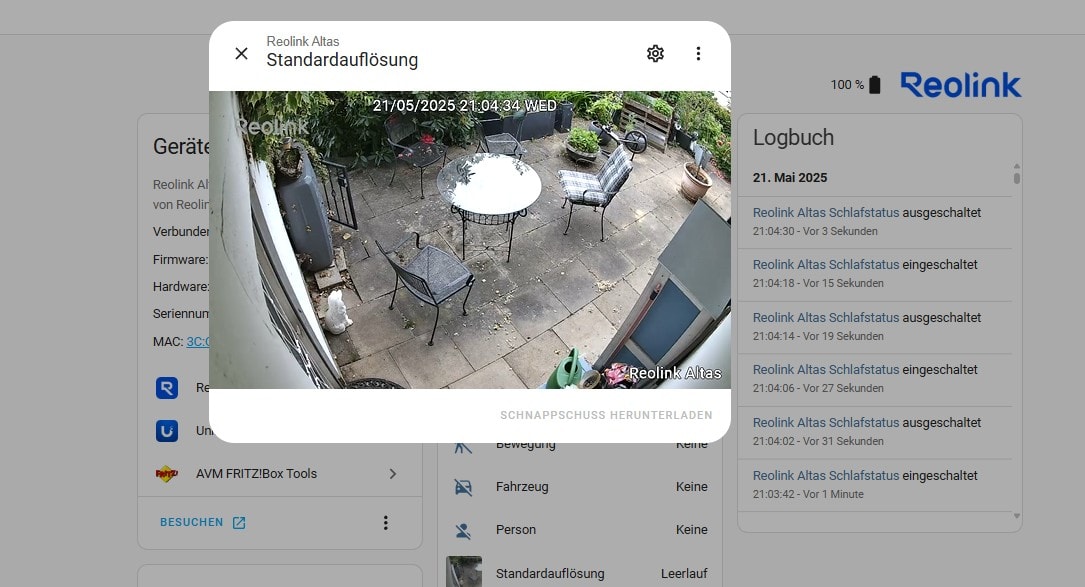1085x587 pixels.
Task: Click the Reolink Altas subtitle in dialog header
Action: [302, 42]
